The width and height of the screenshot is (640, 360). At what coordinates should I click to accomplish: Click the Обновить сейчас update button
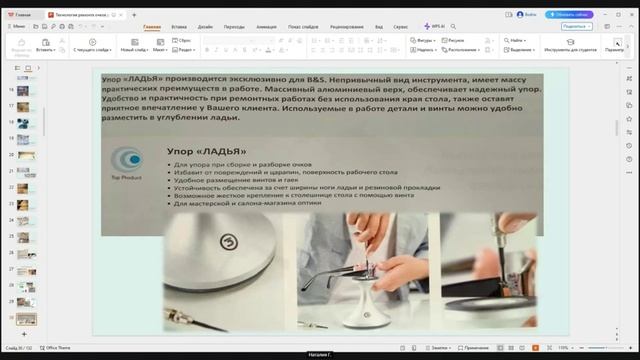(x=569, y=15)
